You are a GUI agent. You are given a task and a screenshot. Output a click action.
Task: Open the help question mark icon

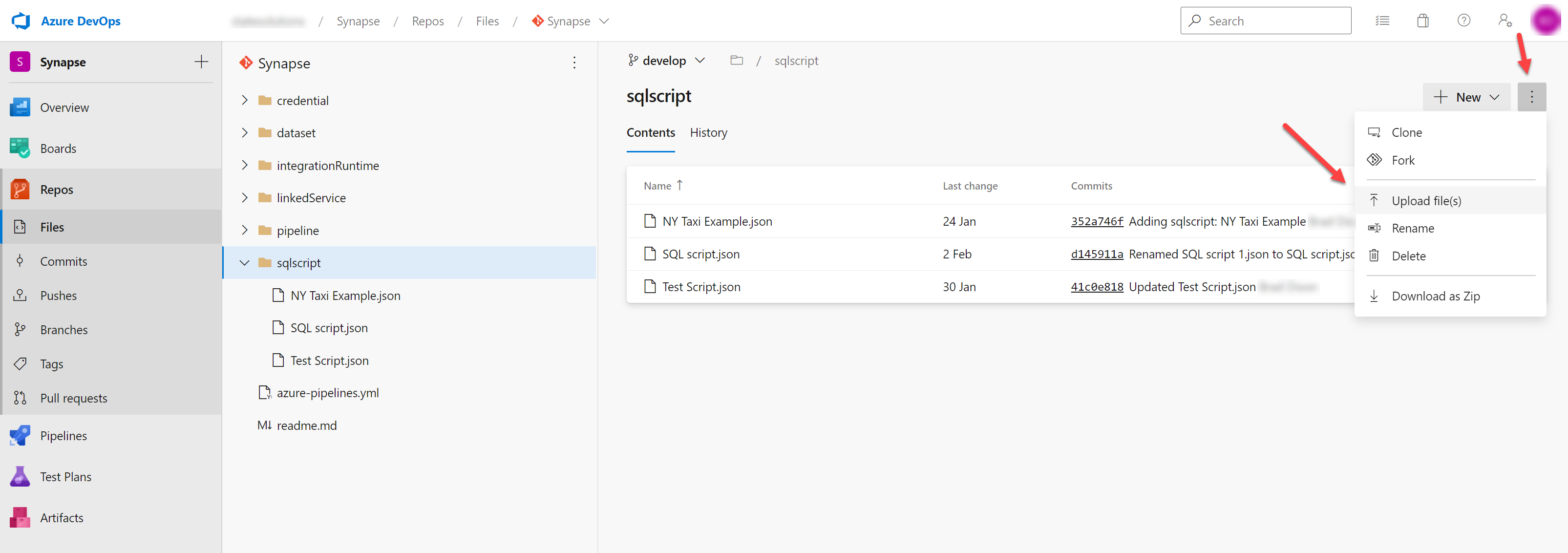(x=1463, y=21)
